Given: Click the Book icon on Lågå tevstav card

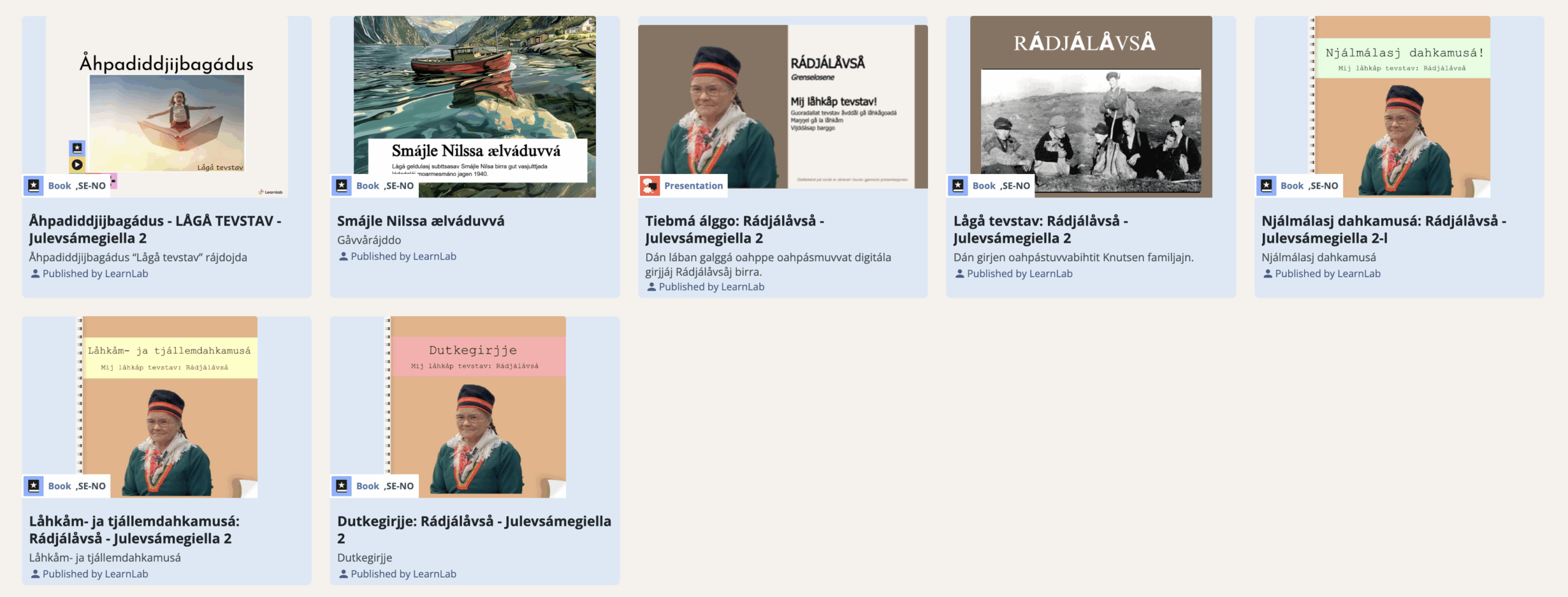Looking at the screenshot, I should pyautogui.click(x=958, y=186).
